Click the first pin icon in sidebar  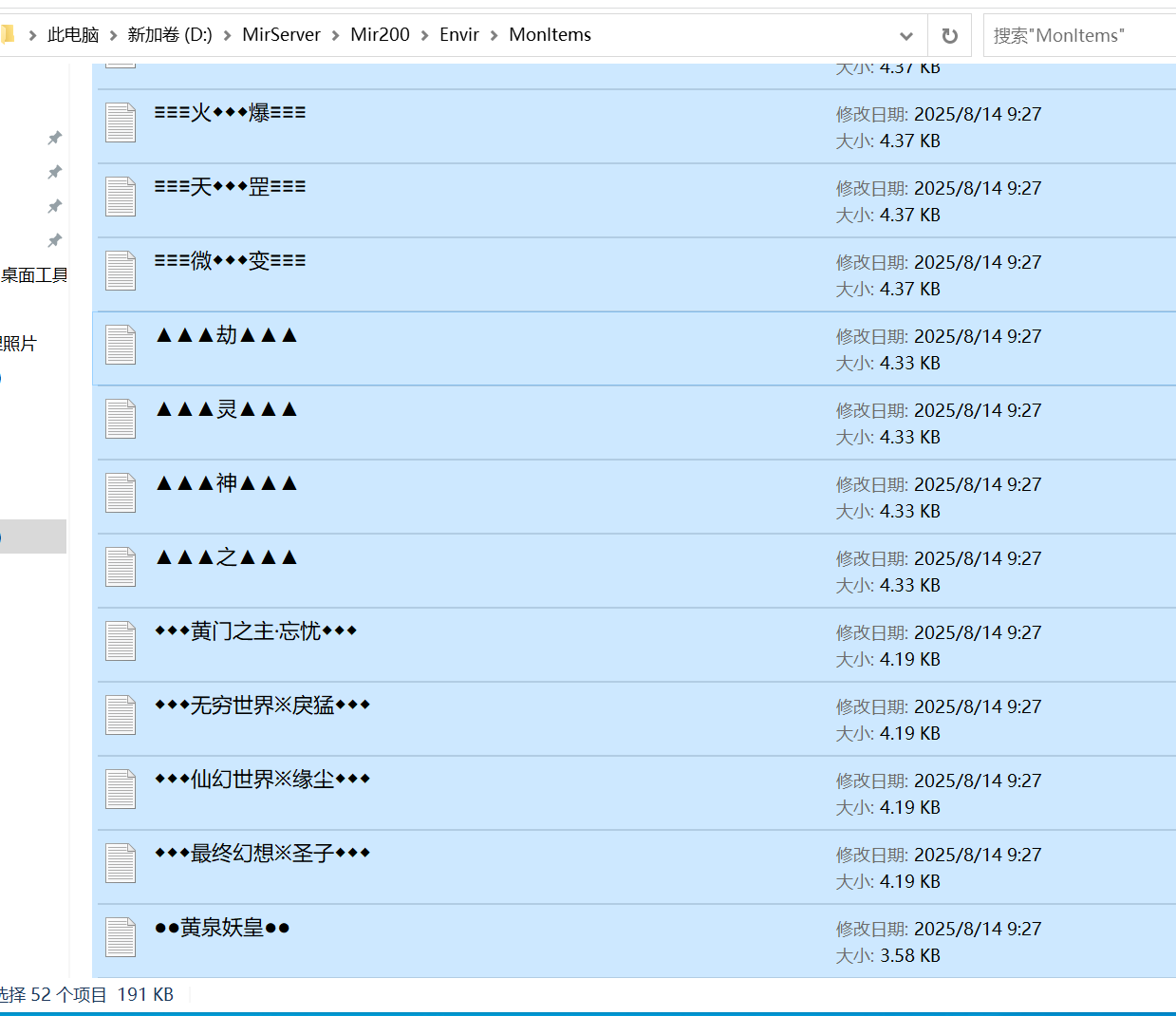pos(55,138)
